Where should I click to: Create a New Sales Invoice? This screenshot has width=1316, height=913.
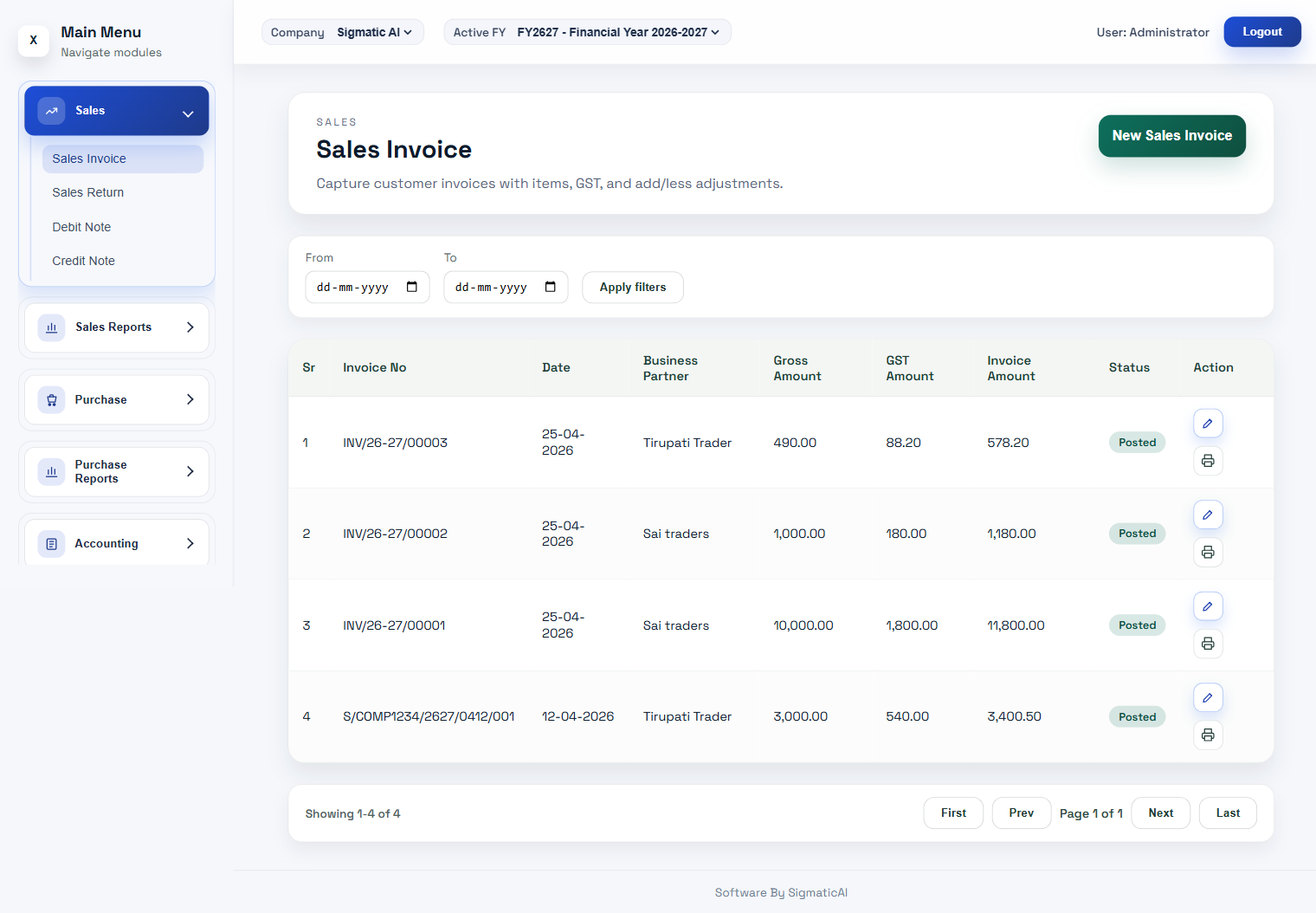pyautogui.click(x=1172, y=136)
